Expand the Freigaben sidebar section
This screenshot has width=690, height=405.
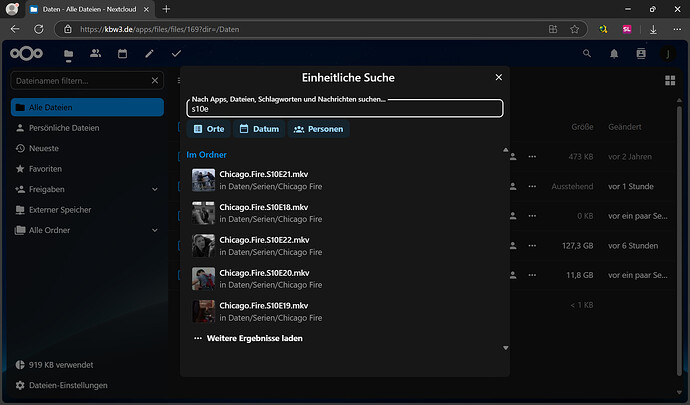coord(154,189)
